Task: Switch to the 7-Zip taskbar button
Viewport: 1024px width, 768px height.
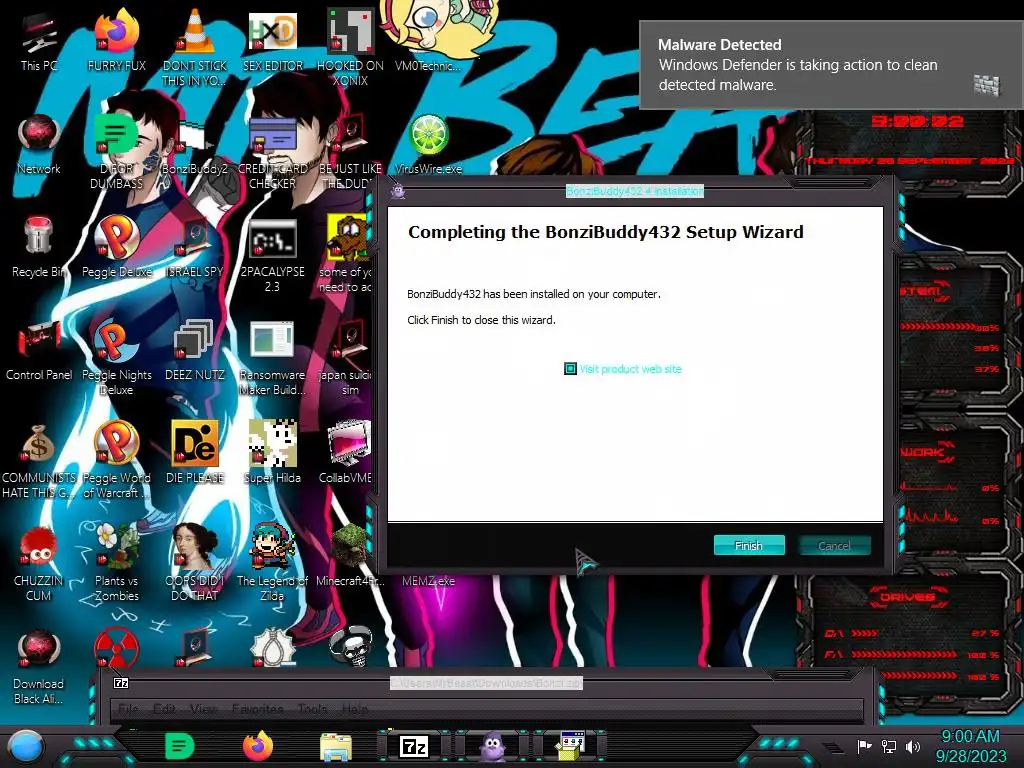Action: click(414, 746)
